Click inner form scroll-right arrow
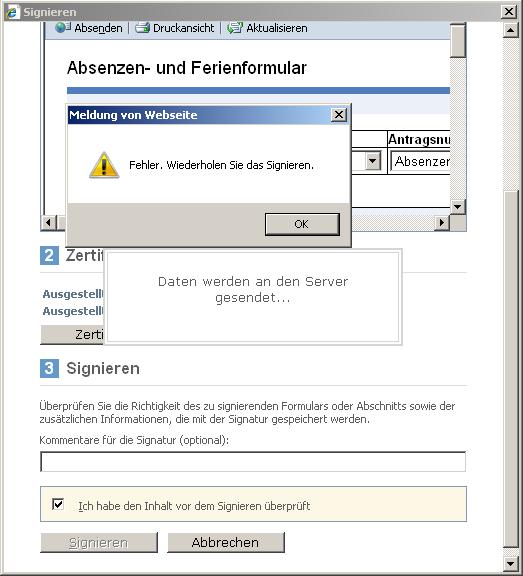Screen dimensions: 523x576 pyautogui.click(x=442, y=223)
